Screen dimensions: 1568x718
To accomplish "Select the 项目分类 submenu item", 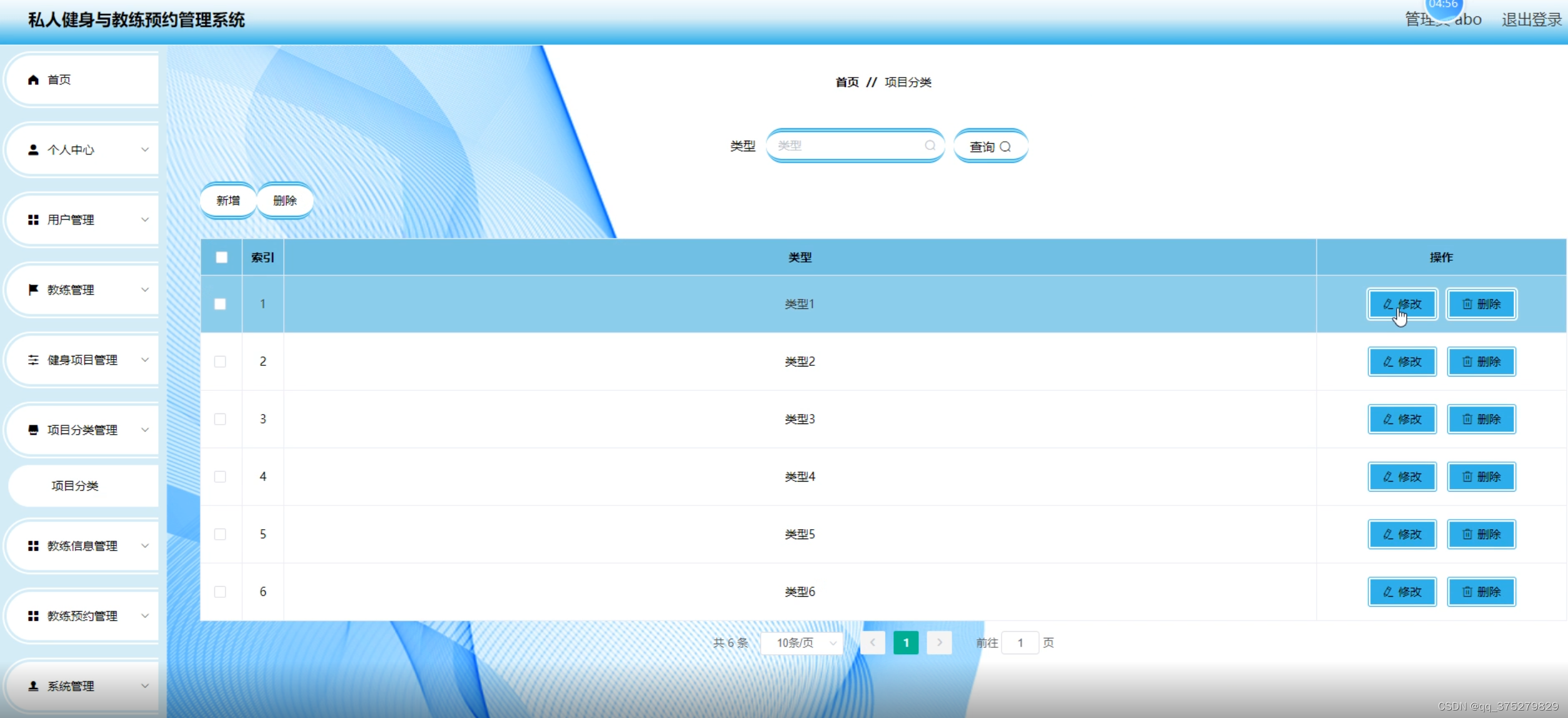I will tap(75, 486).
